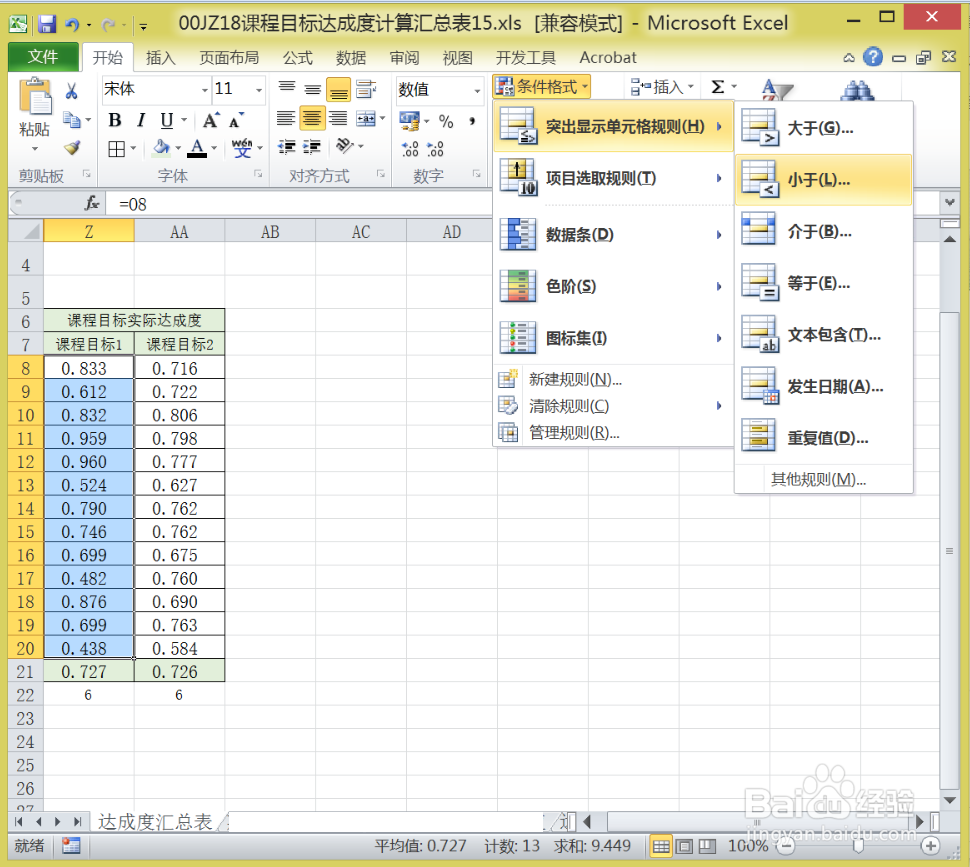Screen dimensions: 970x867
Task: Click the Sort and Filter icon
Action: coord(776,91)
